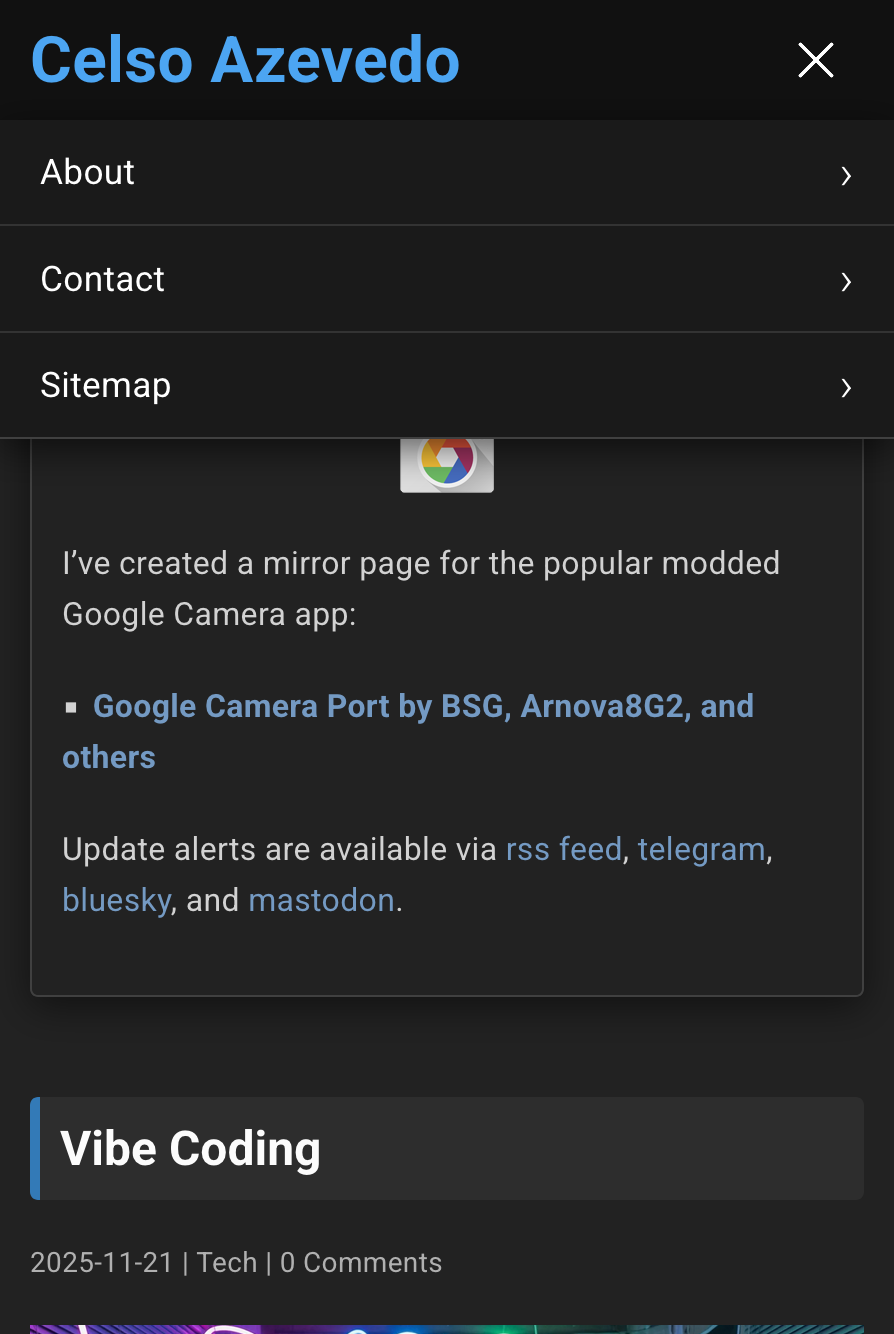Viewport: 894px width, 1334px height.
Task: Select the Sitemap menu item
Action: click(x=106, y=385)
